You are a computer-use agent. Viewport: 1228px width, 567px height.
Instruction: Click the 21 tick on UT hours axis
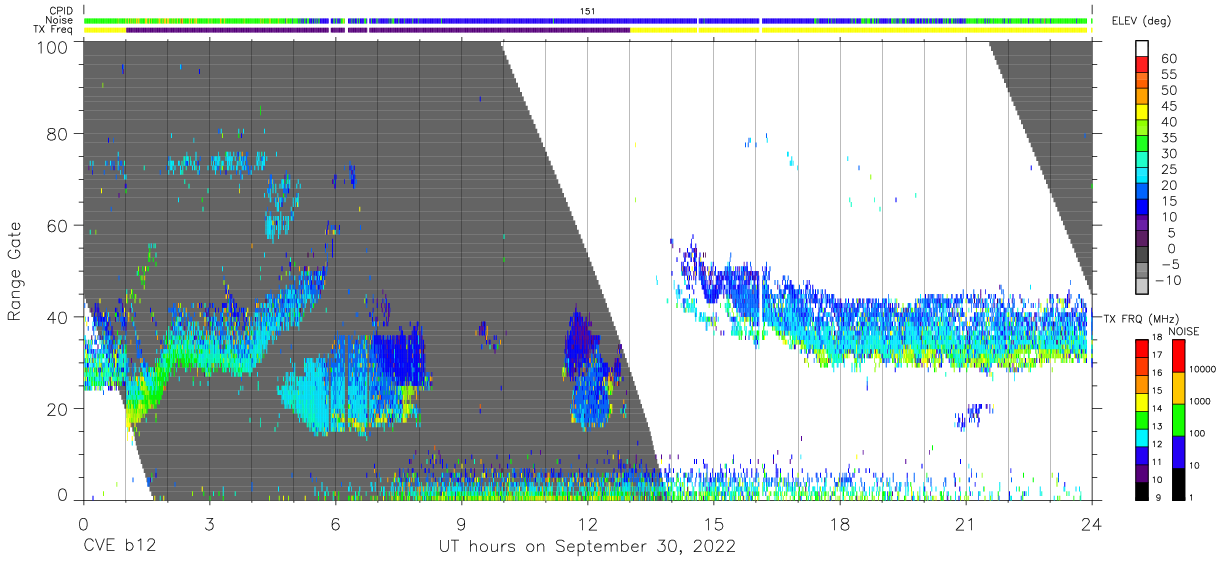(965, 523)
